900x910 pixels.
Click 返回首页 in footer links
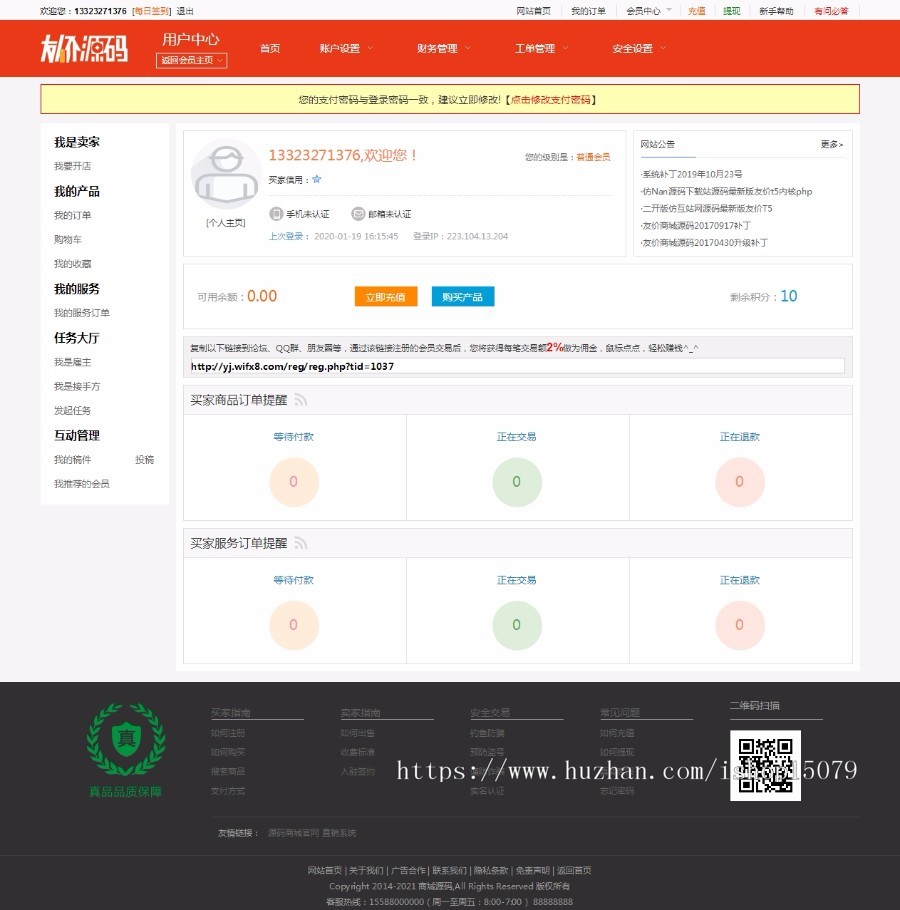coord(574,870)
